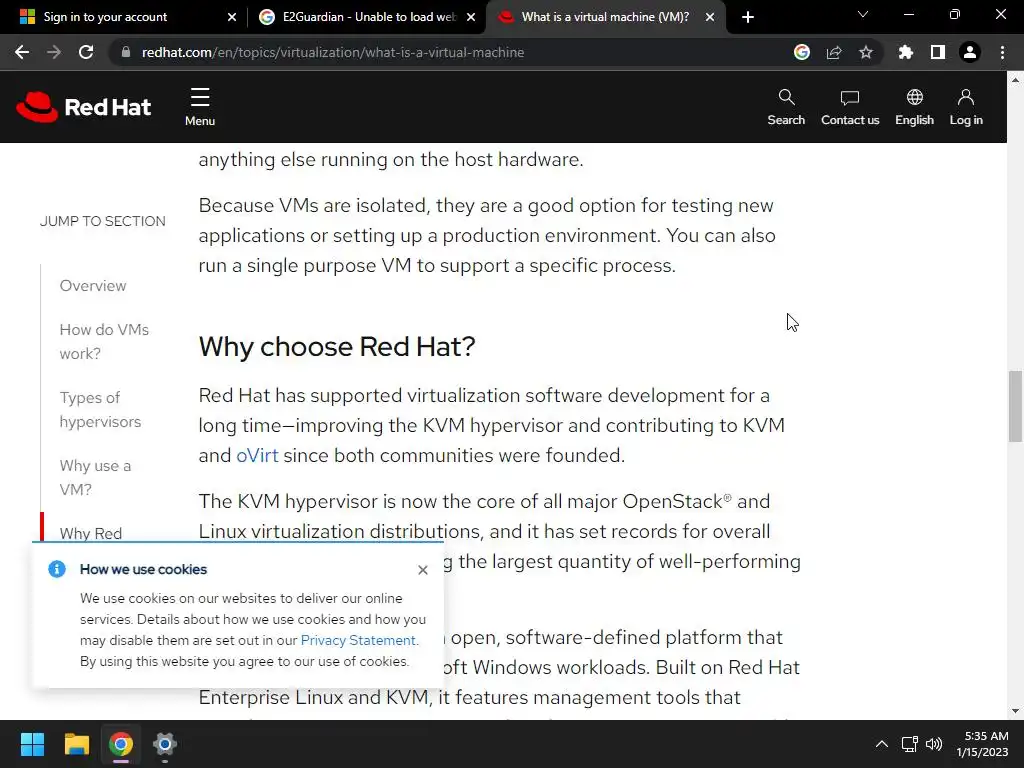View site information padlock icon

coord(126,52)
